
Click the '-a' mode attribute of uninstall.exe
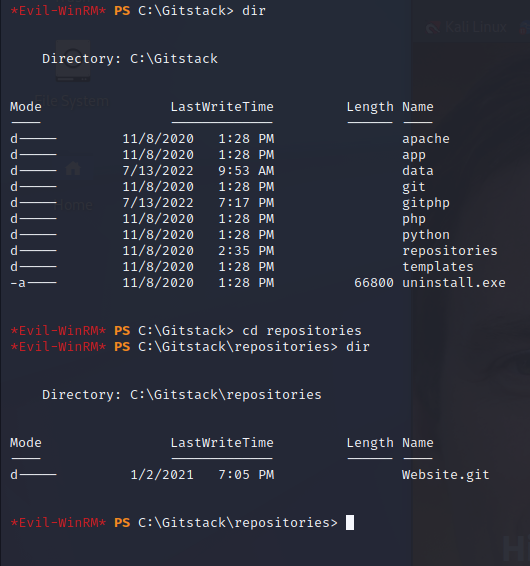point(18,283)
